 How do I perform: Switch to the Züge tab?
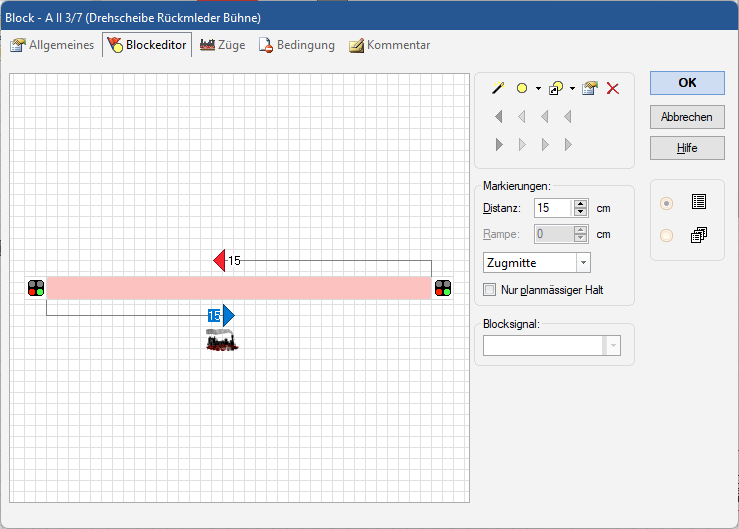[x=222, y=45]
